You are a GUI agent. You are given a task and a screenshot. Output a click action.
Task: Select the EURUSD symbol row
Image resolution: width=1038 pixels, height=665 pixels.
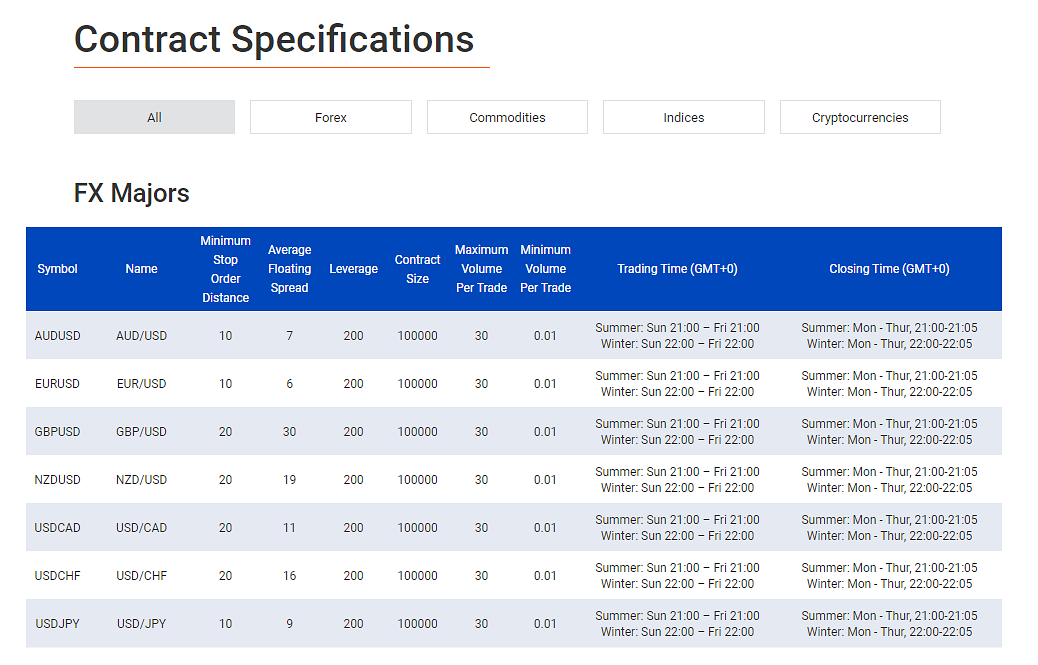57,384
